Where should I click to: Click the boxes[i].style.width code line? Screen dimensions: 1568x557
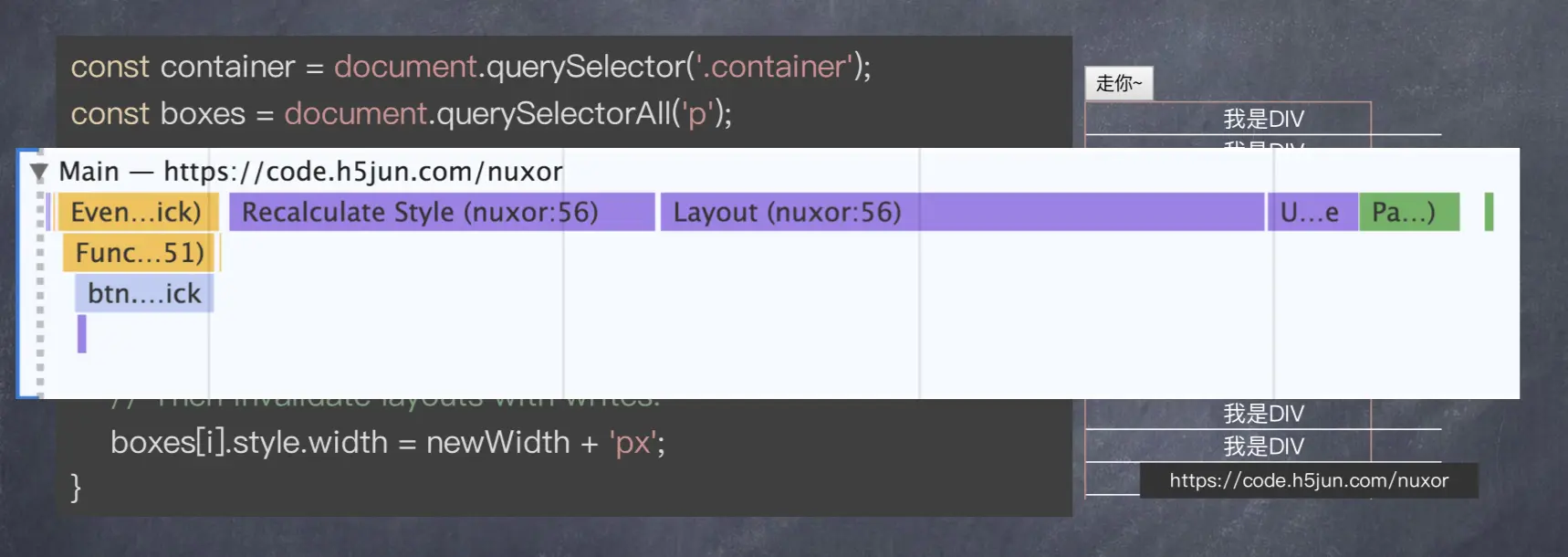point(388,443)
